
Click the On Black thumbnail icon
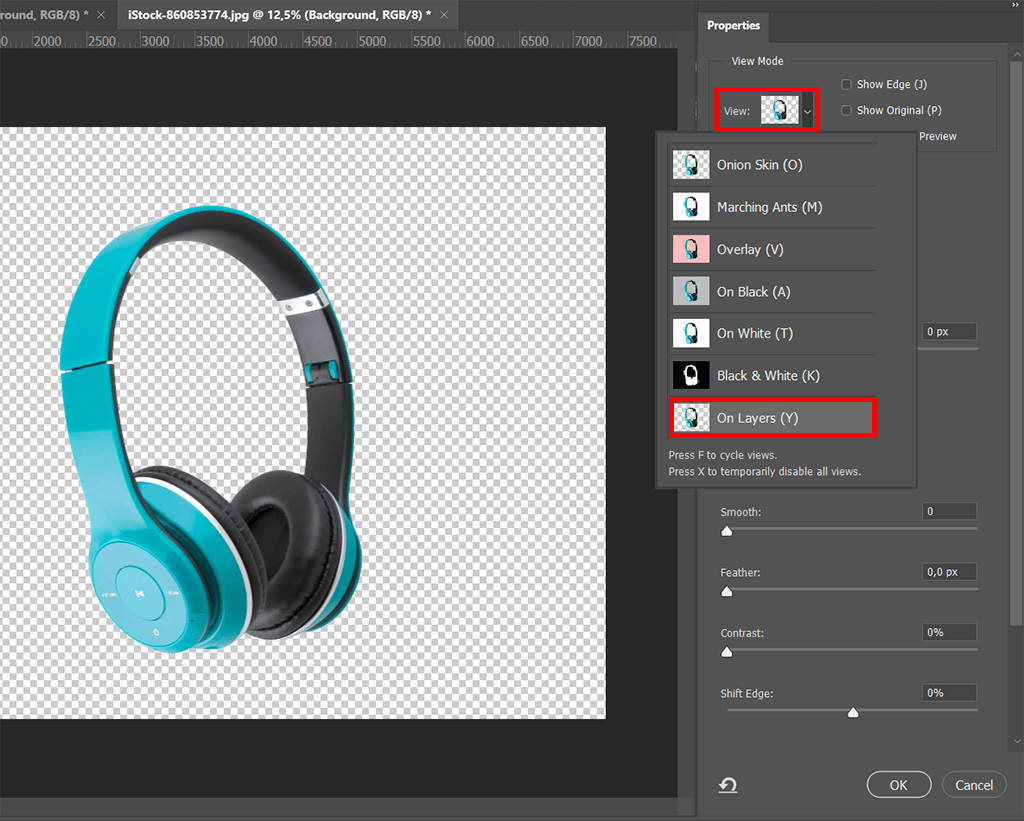(x=691, y=291)
